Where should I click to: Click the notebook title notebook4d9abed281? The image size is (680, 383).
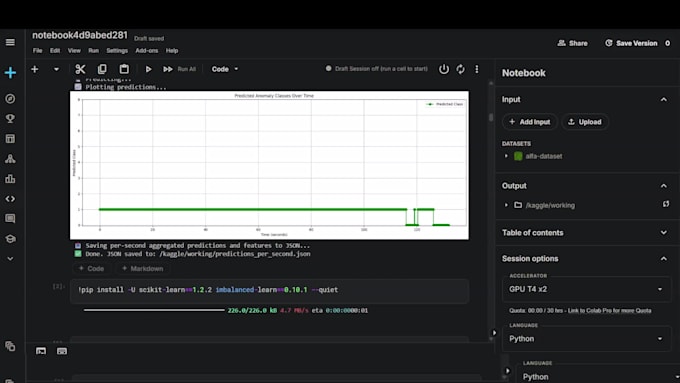point(80,35)
